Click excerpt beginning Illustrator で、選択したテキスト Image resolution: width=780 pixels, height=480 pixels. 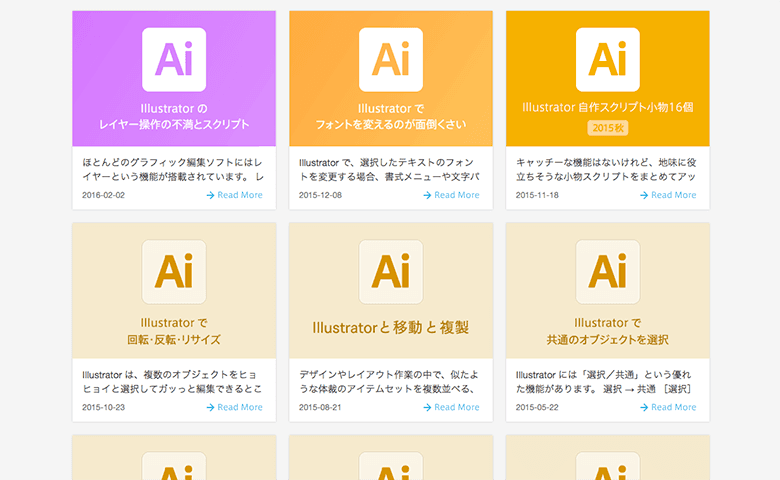coord(390,170)
